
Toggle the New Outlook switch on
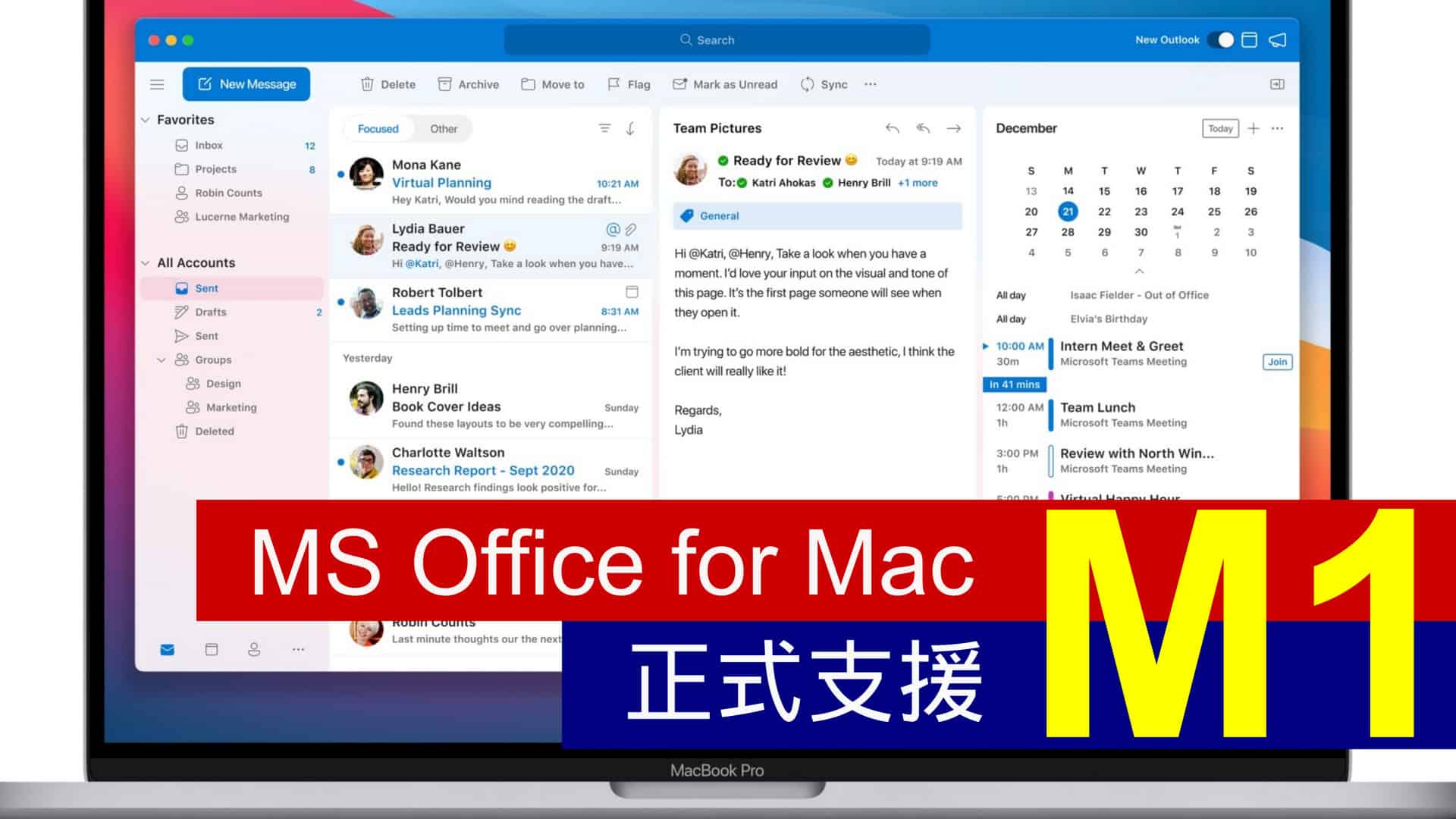click(x=1217, y=40)
